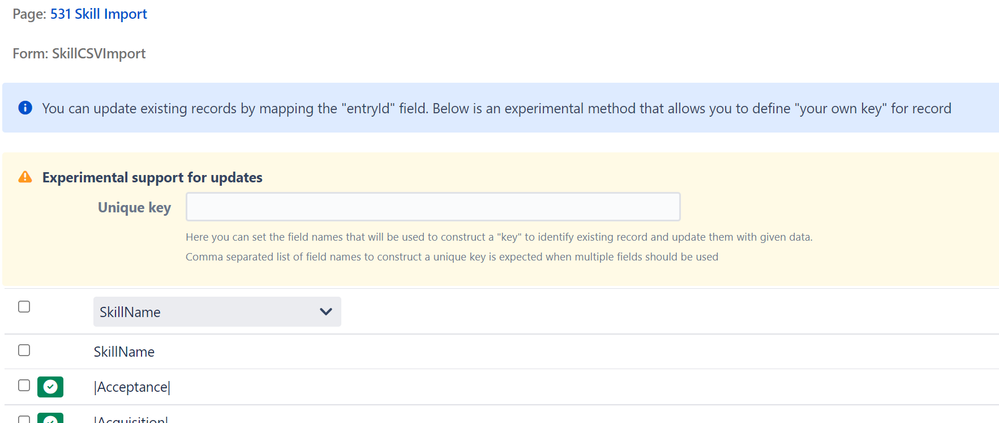Tick the select-all checkbox beside the SkillName dropdown

point(24,307)
